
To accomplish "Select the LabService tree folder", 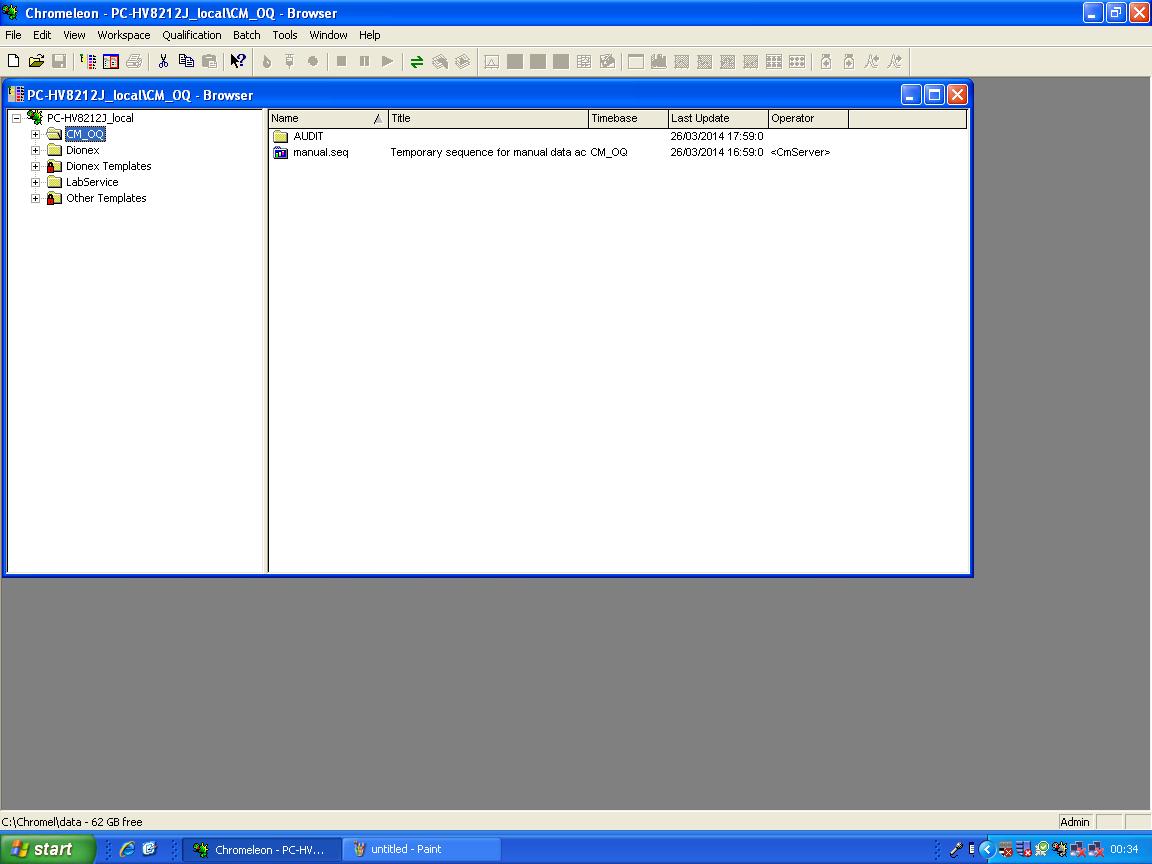I will point(92,182).
